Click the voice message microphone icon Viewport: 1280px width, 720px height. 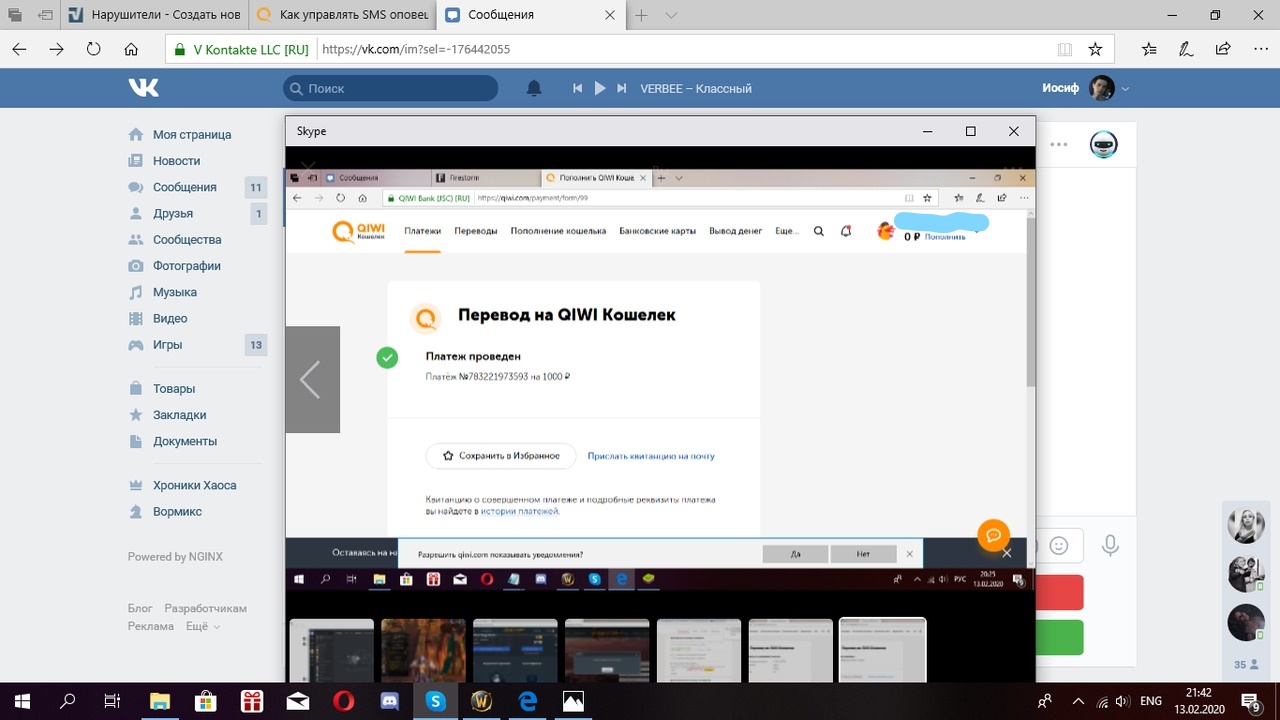1110,546
